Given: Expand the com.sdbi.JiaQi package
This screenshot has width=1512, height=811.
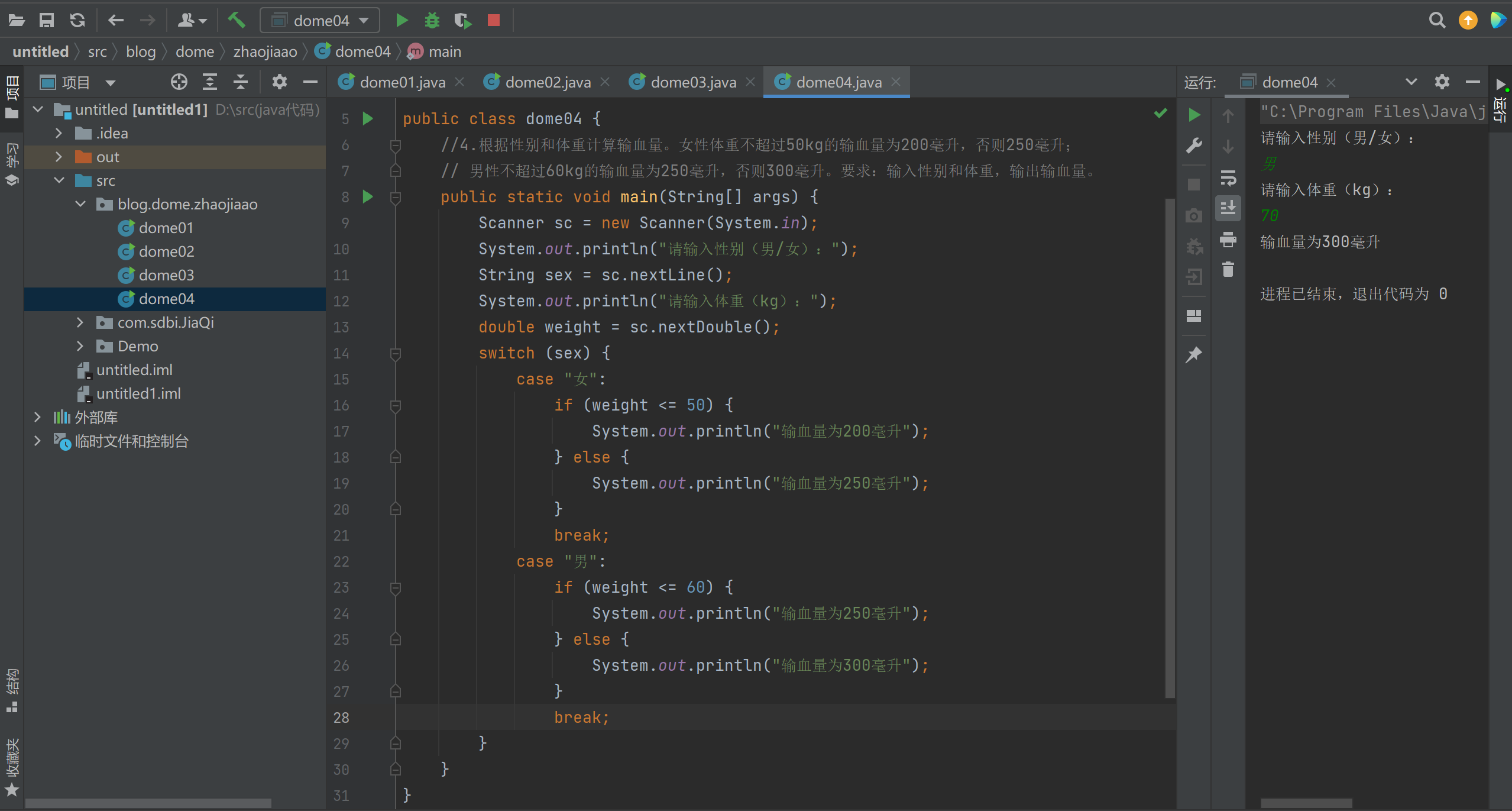Looking at the screenshot, I should [80, 322].
